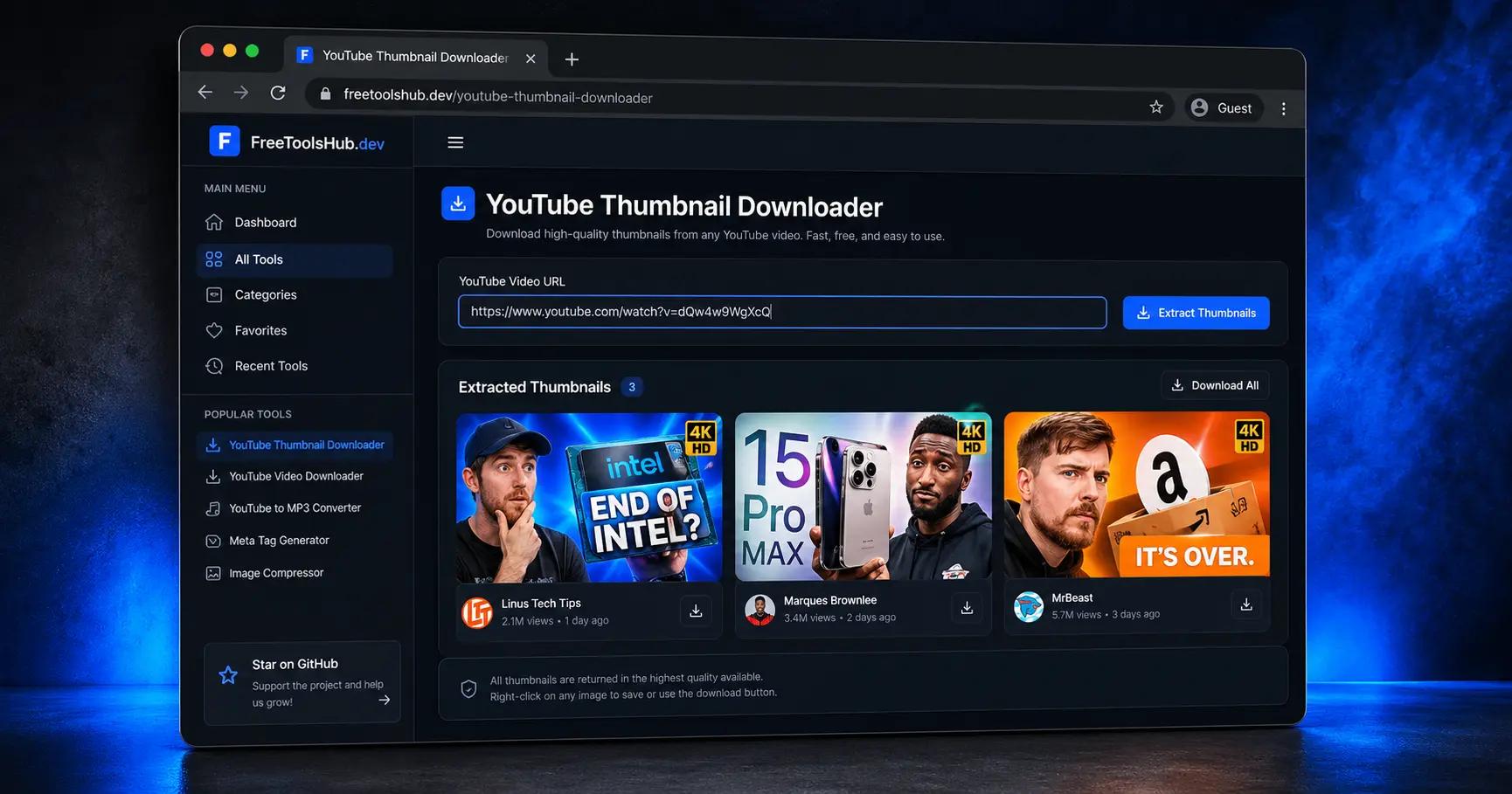Click the YouTube Video URL input field
This screenshot has height=794, width=1512.
pos(782,312)
